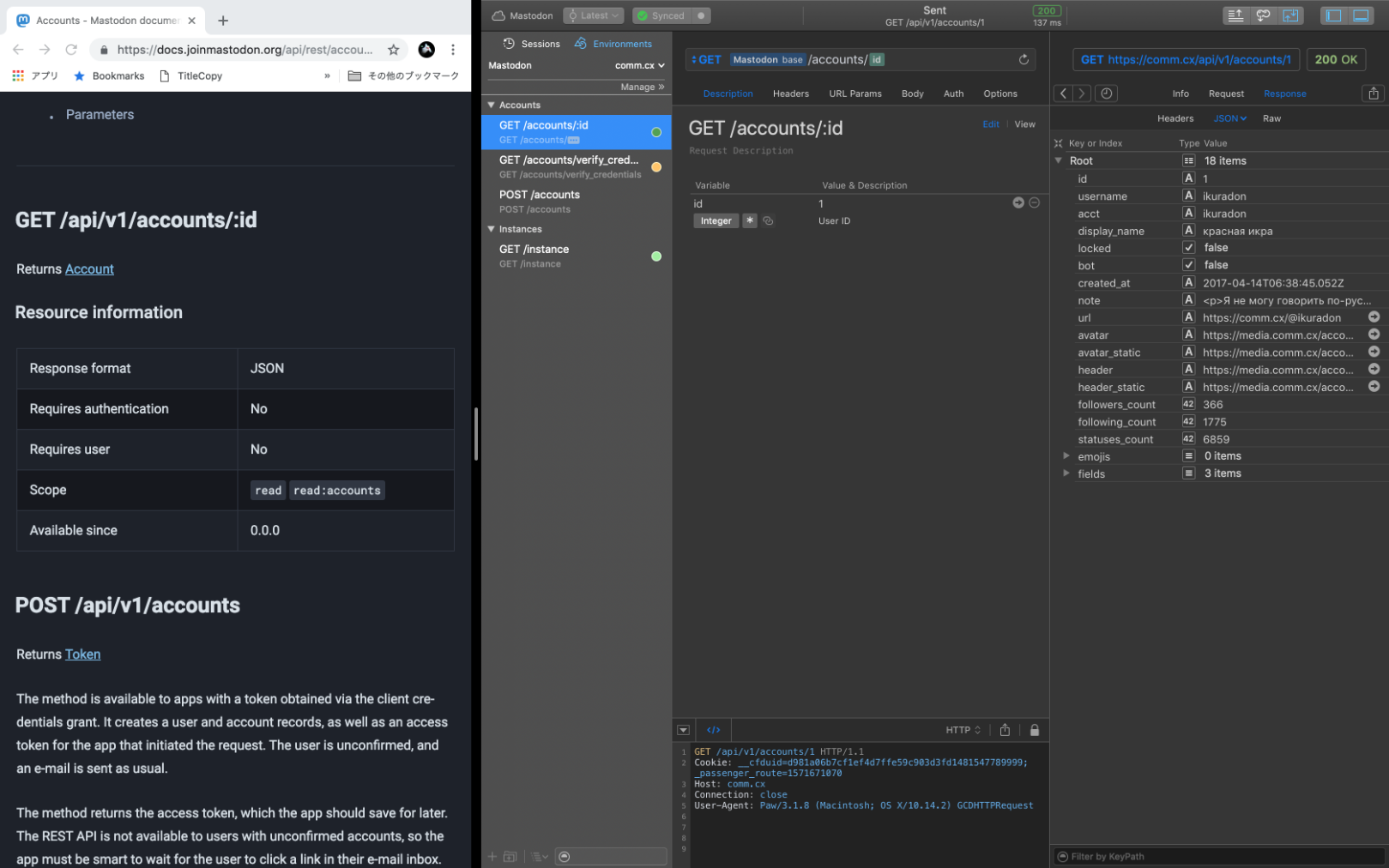Image resolution: width=1389 pixels, height=868 pixels.
Task: Toggle the left sidebar panel icon
Action: pyautogui.click(x=1332, y=15)
